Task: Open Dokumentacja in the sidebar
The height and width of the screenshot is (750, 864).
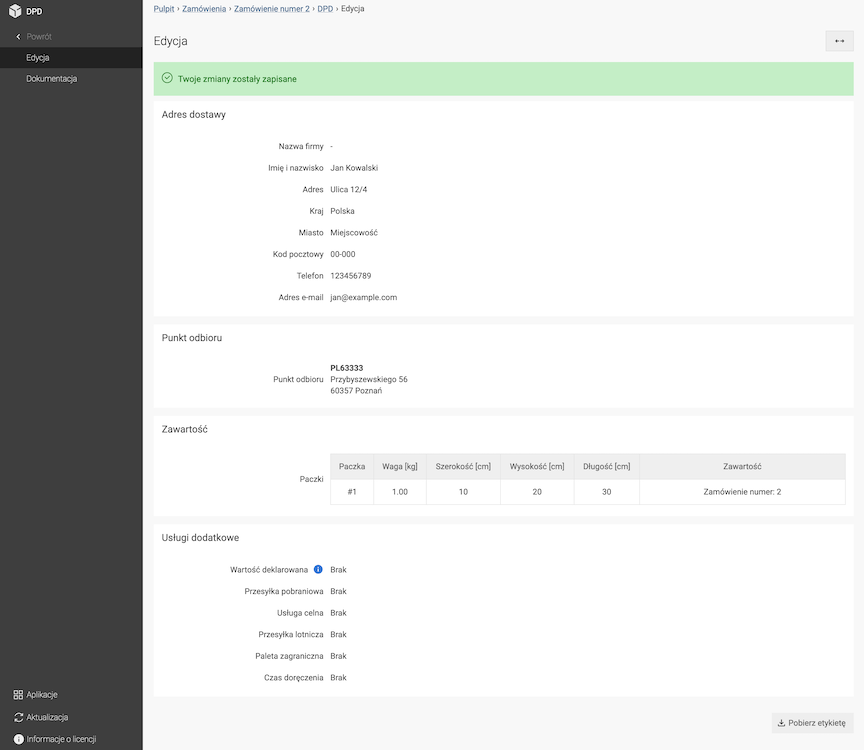Action: [71, 79]
